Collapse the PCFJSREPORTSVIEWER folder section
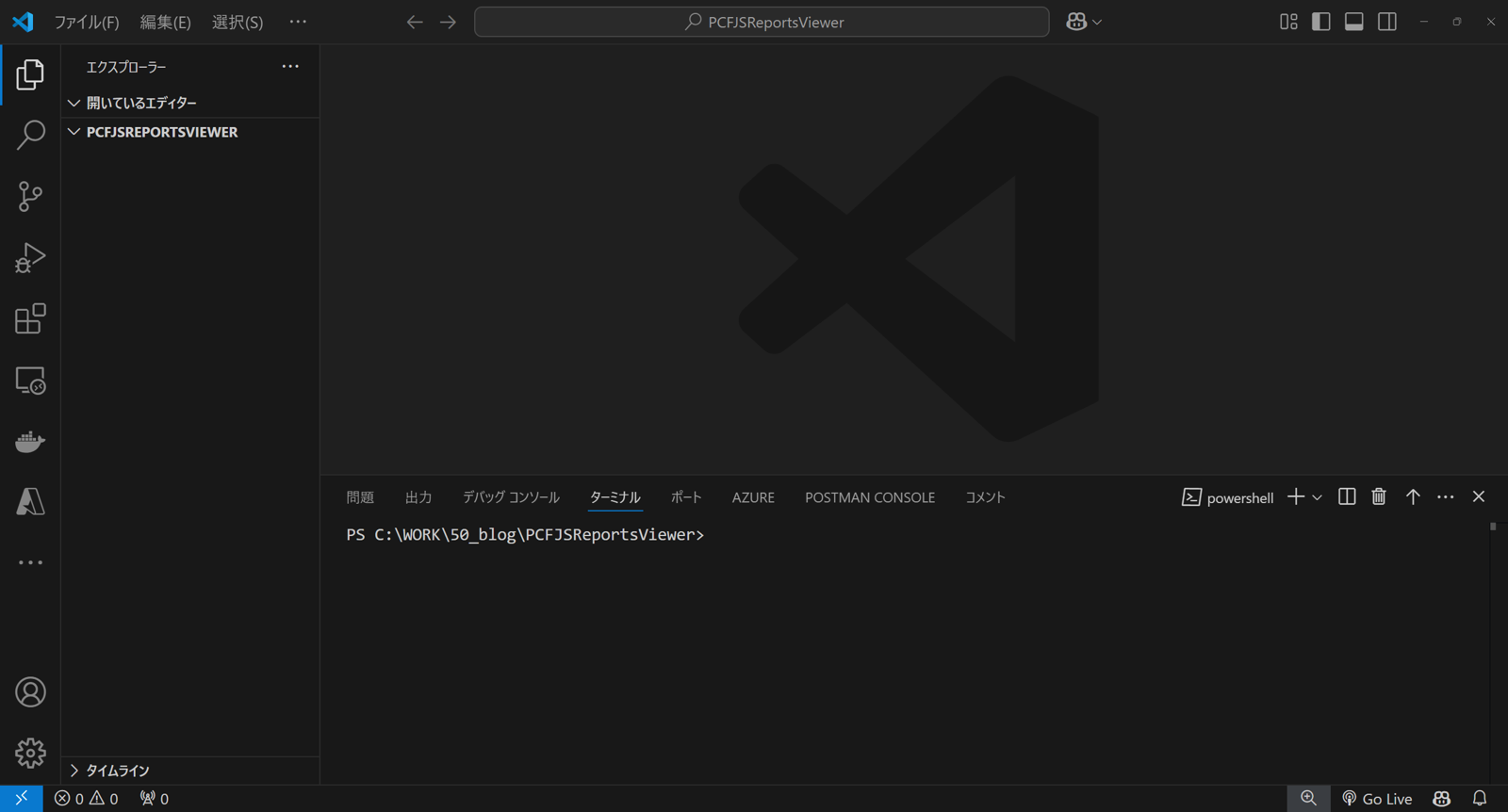Viewport: 1508px width, 812px height. tap(190, 132)
